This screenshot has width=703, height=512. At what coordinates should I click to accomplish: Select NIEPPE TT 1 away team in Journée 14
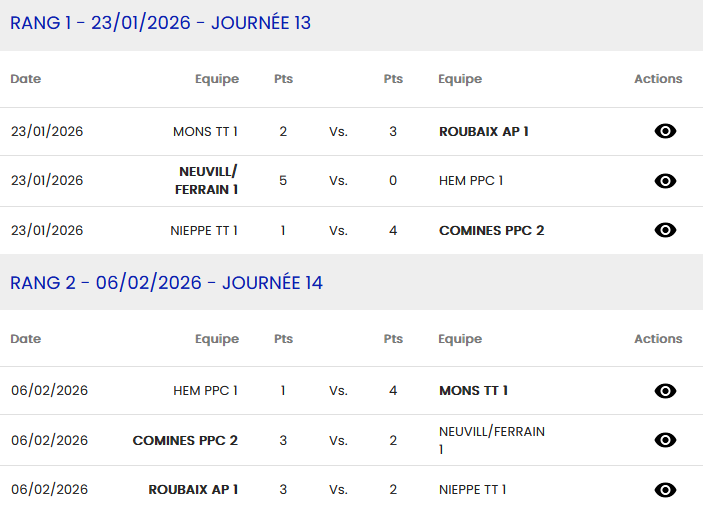coord(472,489)
